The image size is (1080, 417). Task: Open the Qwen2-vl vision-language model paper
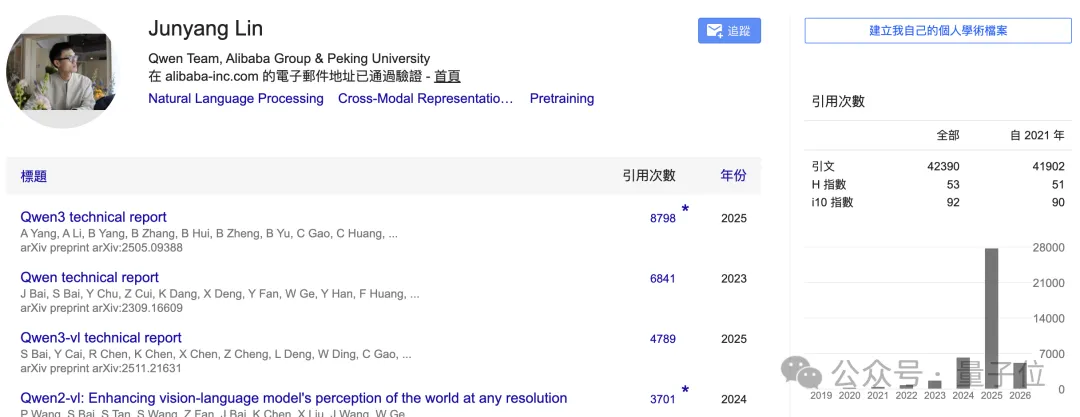point(293,398)
